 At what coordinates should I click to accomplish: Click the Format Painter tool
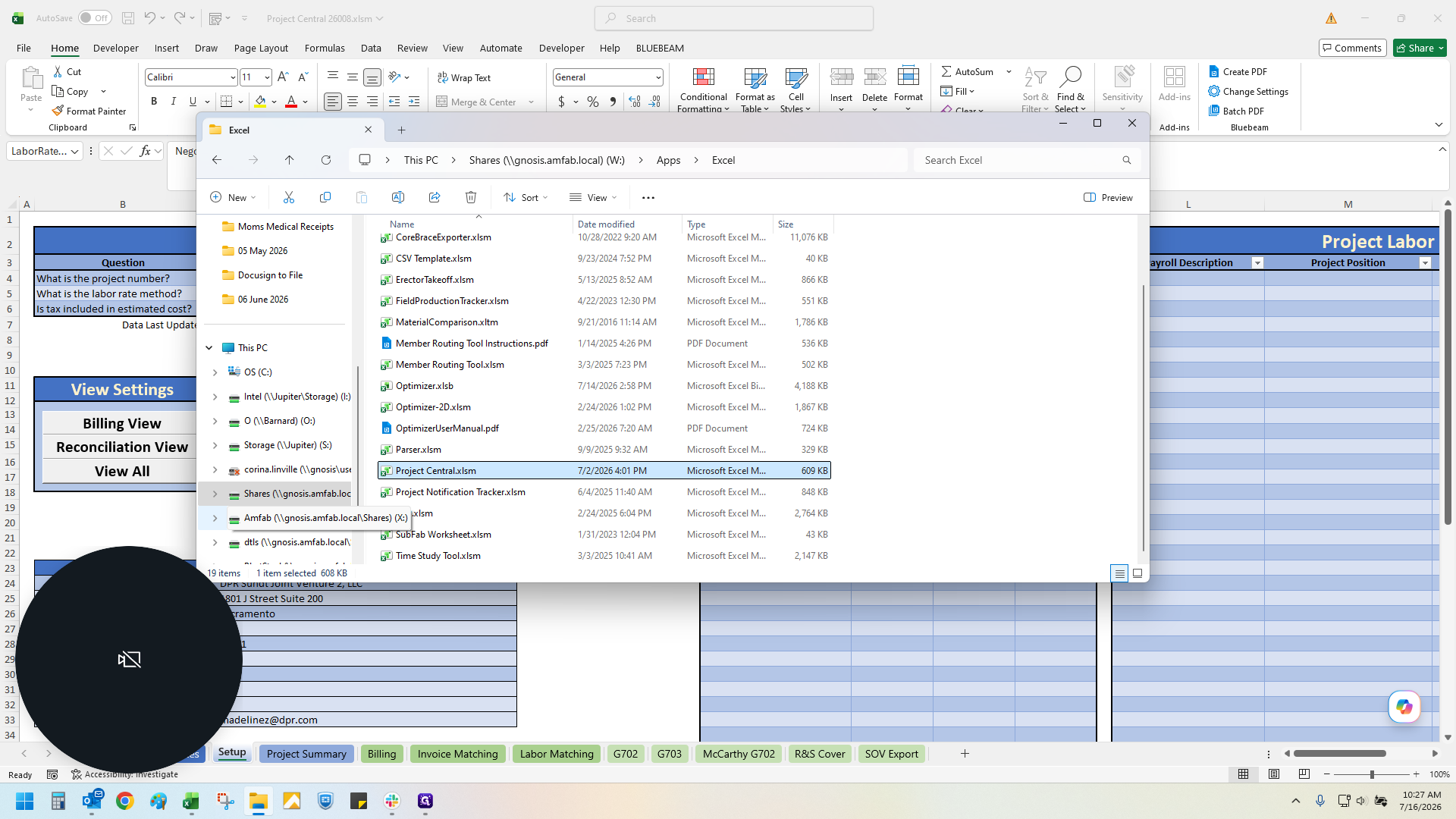coord(89,111)
